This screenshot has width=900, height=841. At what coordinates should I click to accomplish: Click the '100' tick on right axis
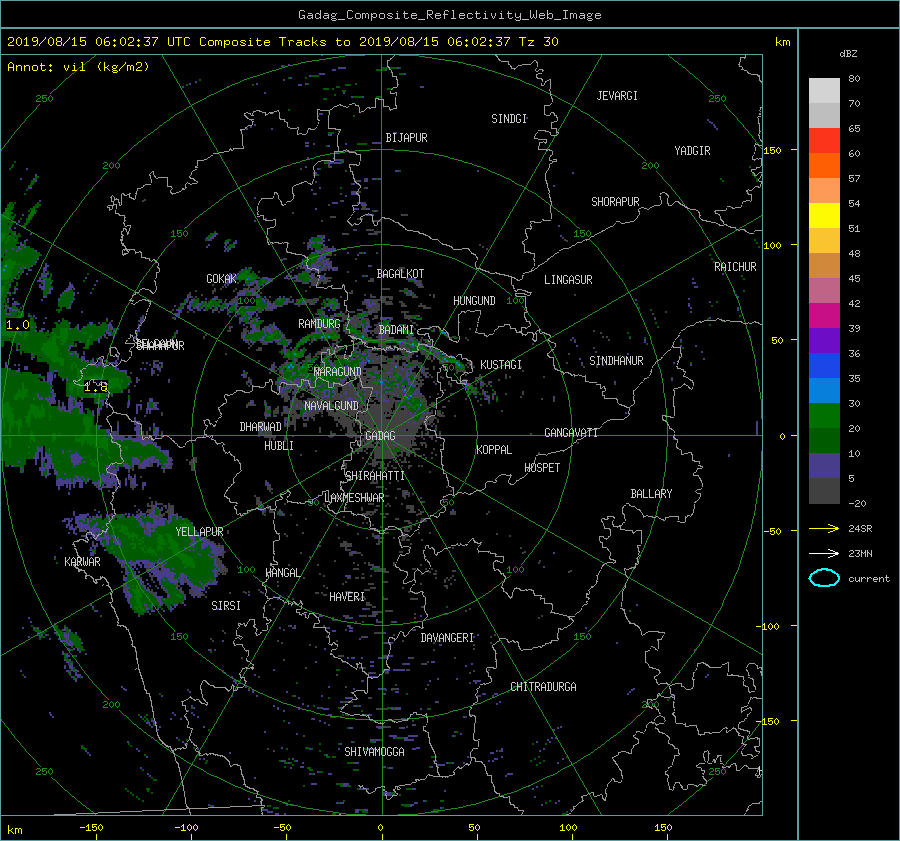[772, 245]
